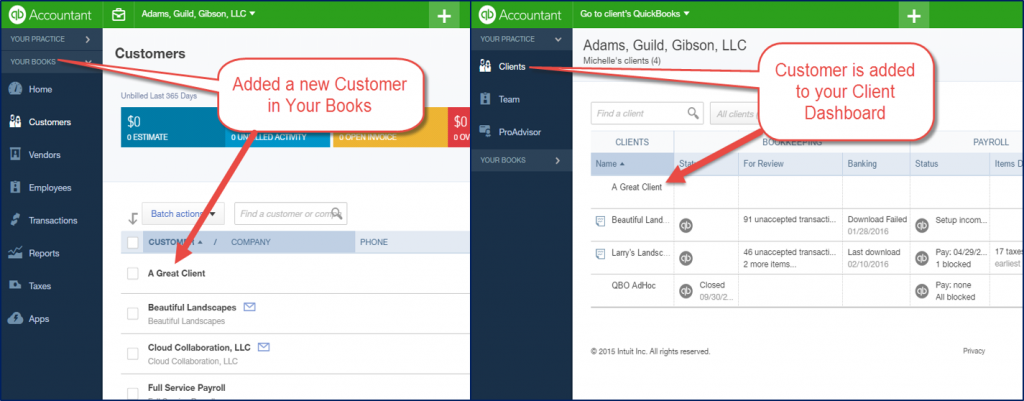1024x401 pixels.
Task: Click bookkeeping QB status icon for QBO AdHoc
Action: click(686, 291)
